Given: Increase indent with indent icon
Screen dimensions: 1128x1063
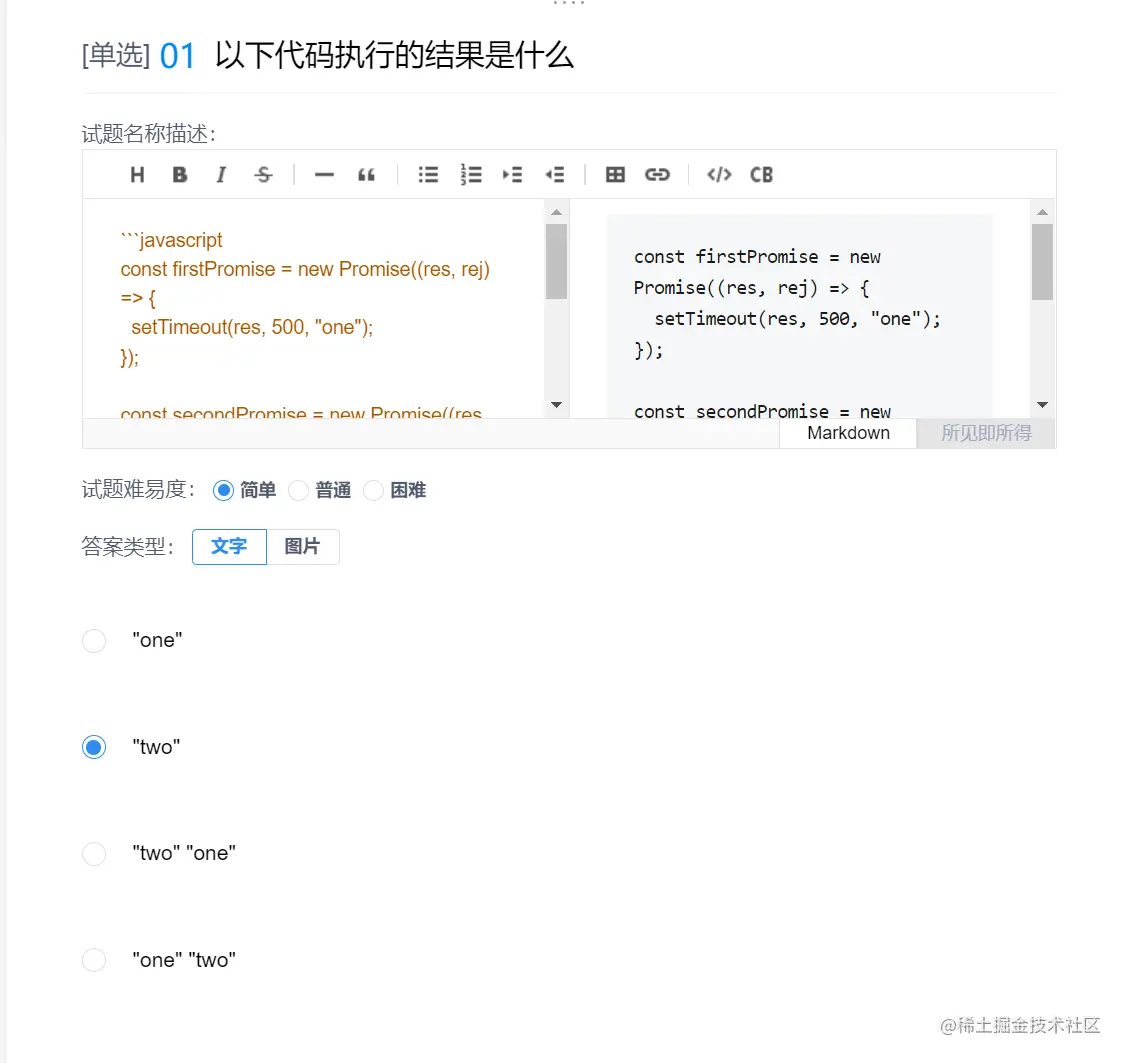Looking at the screenshot, I should click(x=512, y=175).
